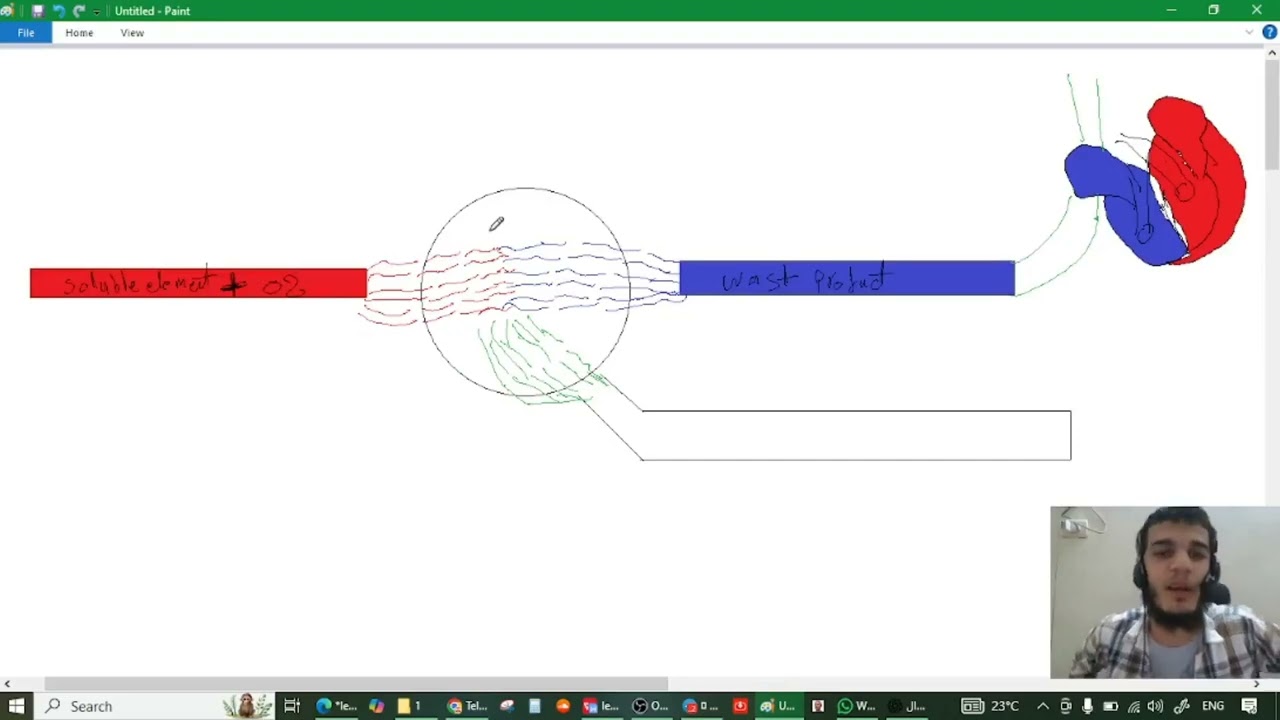
Task: Click red 'soluble element + O2' box
Action: point(198,283)
